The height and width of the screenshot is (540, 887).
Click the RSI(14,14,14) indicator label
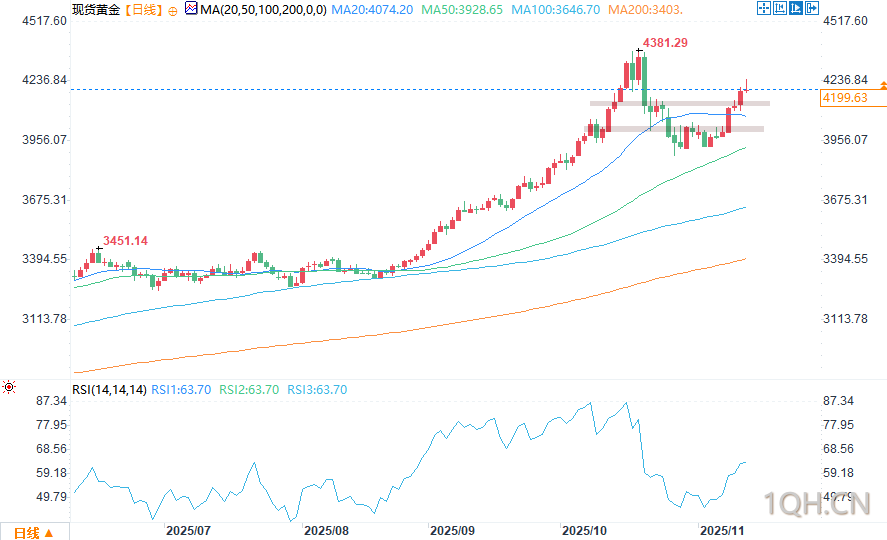pyautogui.click(x=109, y=390)
